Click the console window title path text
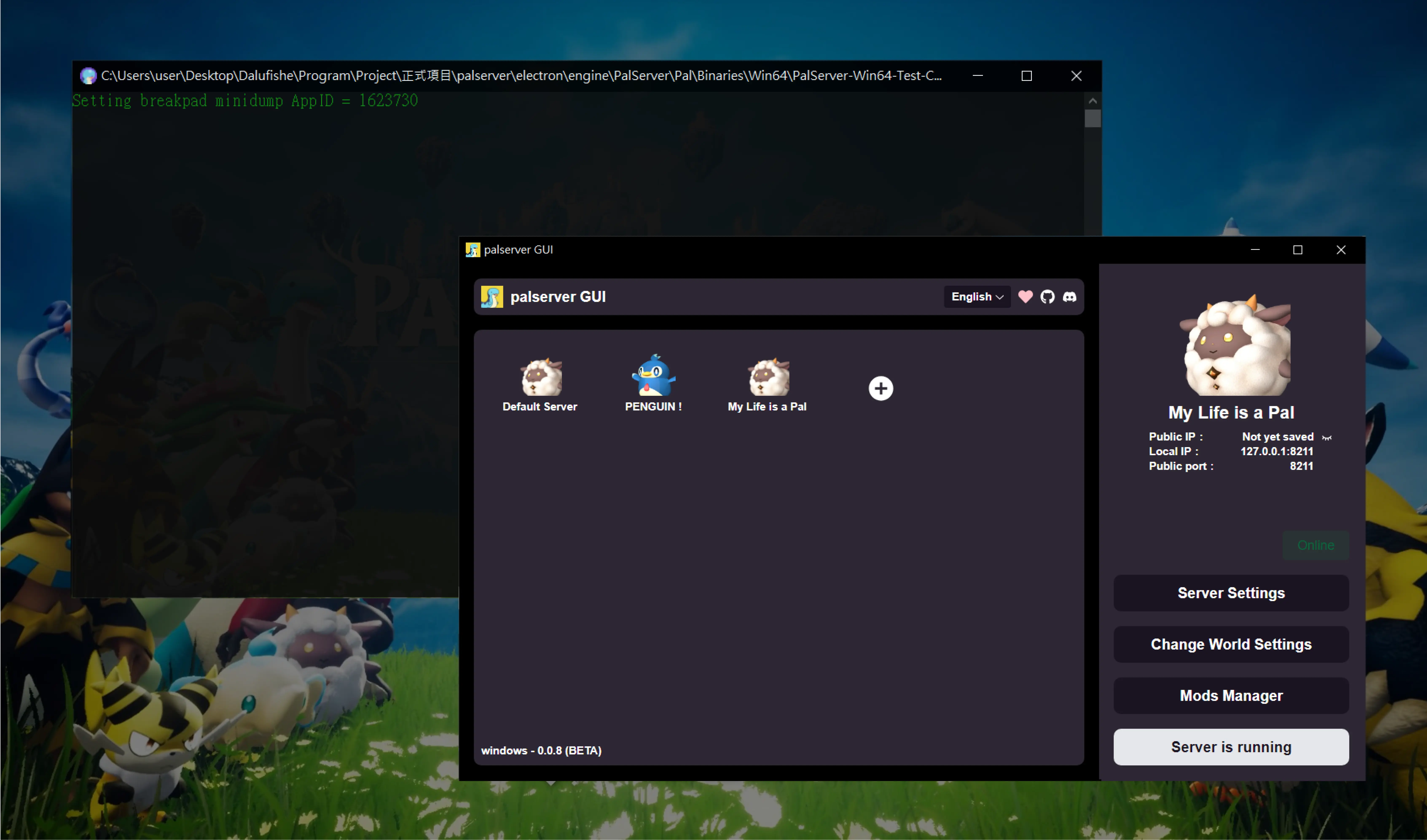Image resolution: width=1427 pixels, height=840 pixels. point(522,76)
